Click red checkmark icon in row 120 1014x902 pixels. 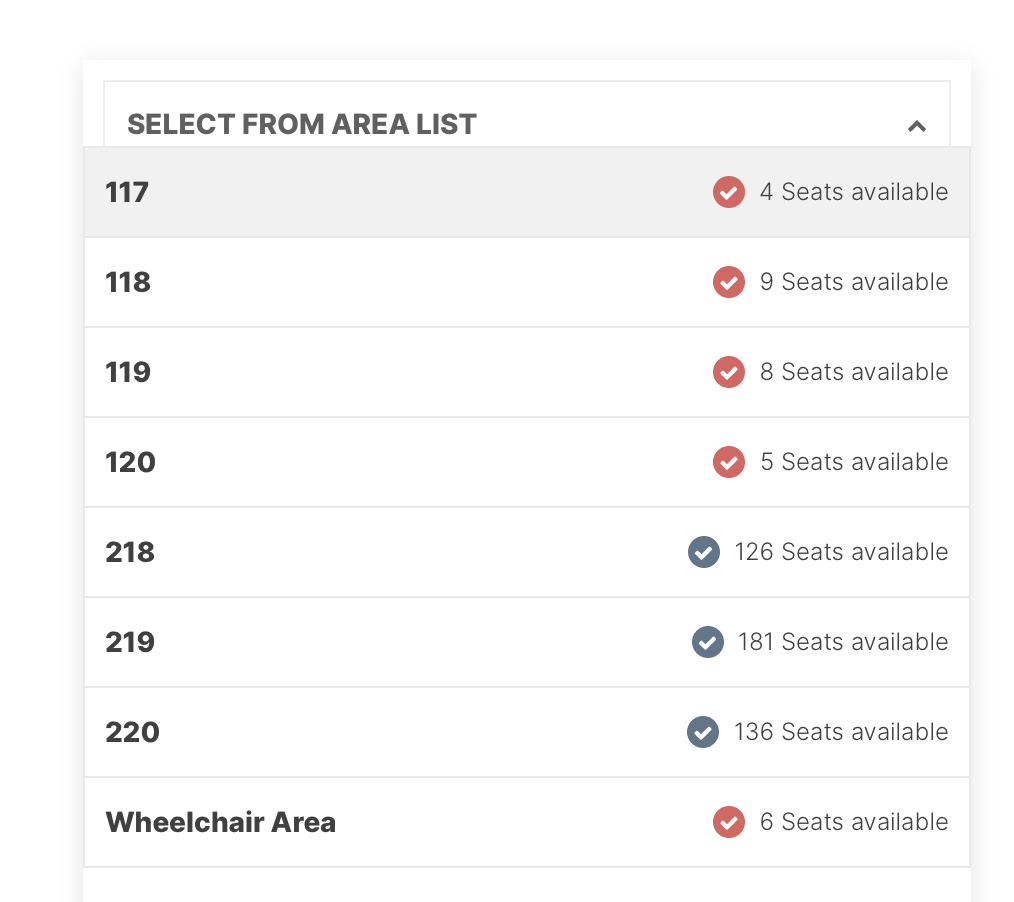[729, 462]
